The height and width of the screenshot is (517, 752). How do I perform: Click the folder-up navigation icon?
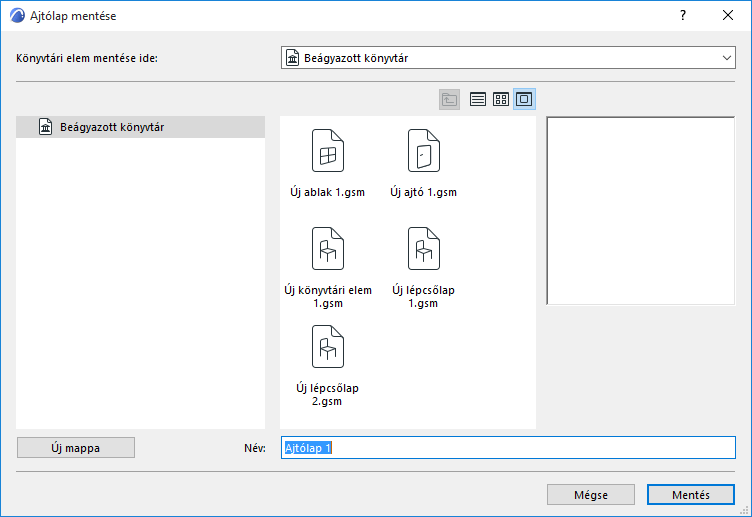click(x=449, y=99)
